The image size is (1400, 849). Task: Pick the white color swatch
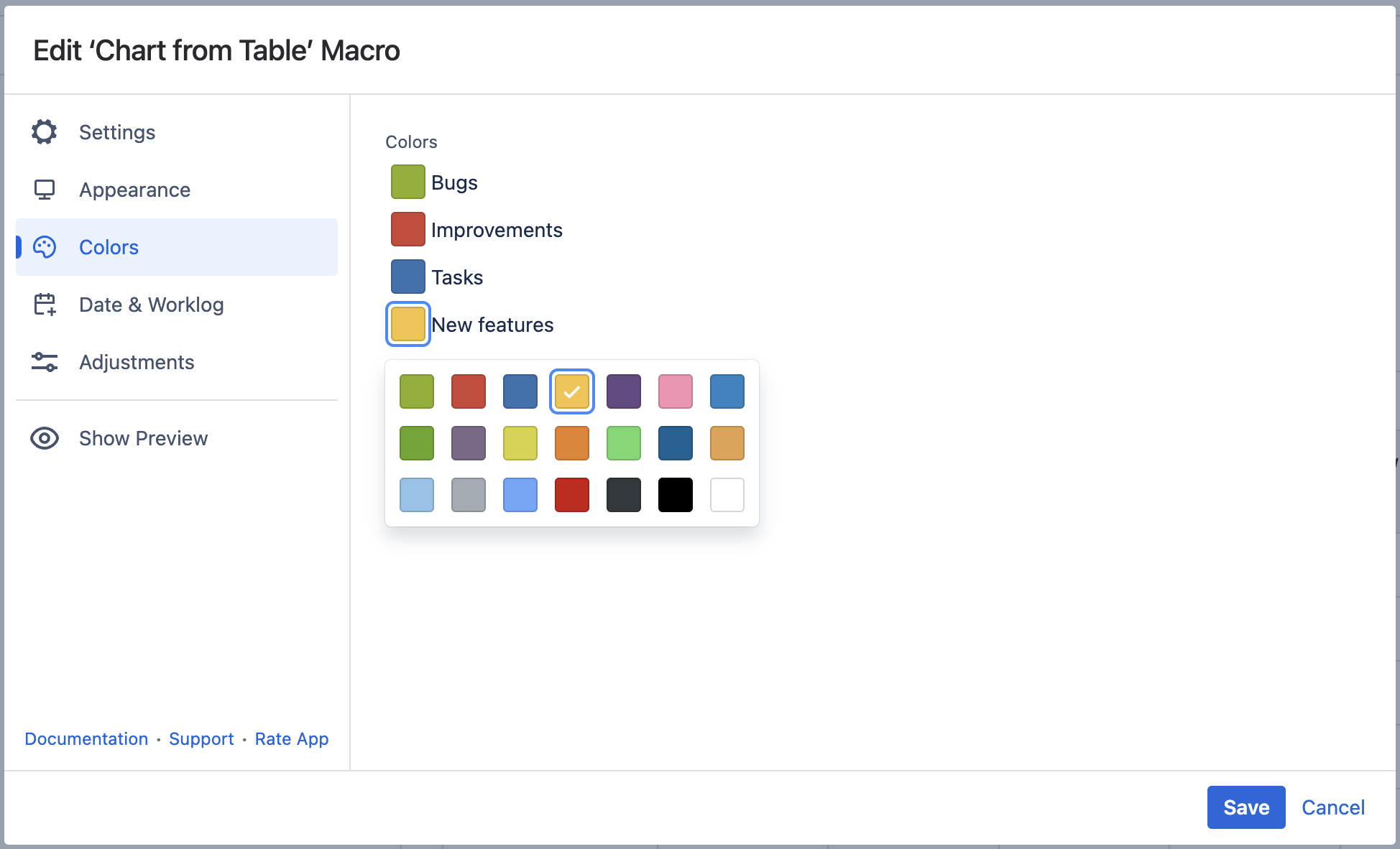click(727, 495)
